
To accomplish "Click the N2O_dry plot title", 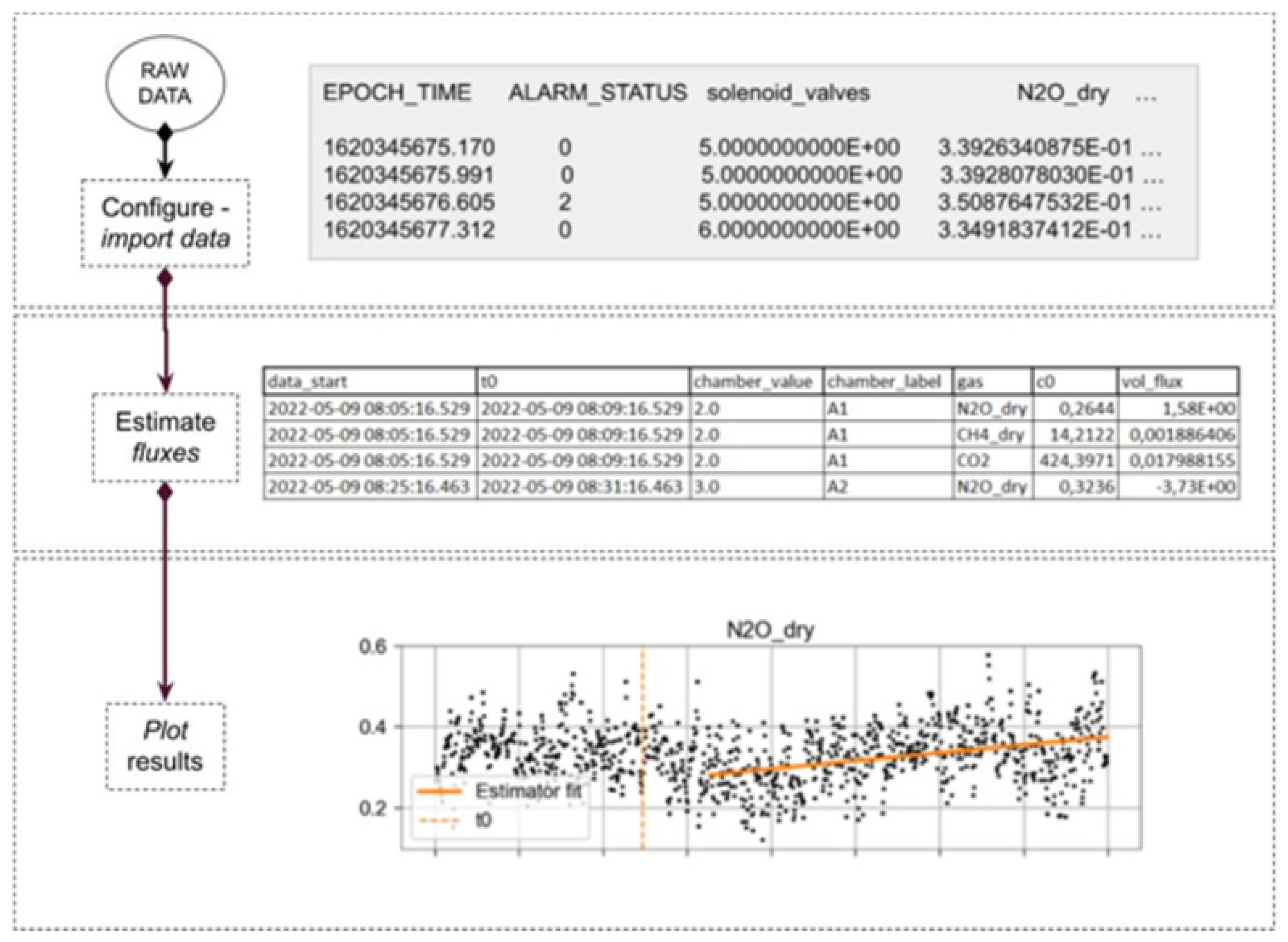I will pos(770,630).
